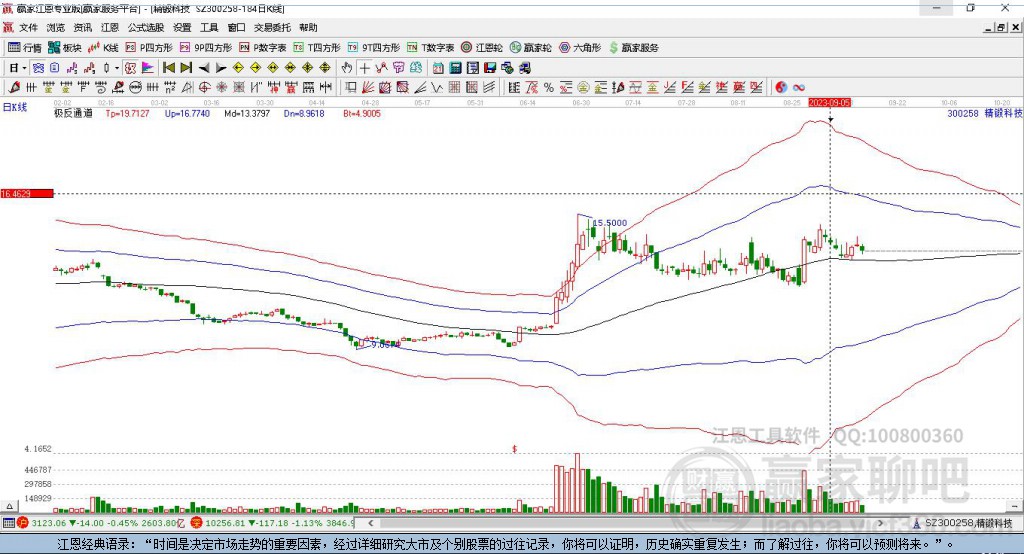The height and width of the screenshot is (554, 1024).
Task: Click the Up=16.7740 indicator value
Action: pos(187,113)
